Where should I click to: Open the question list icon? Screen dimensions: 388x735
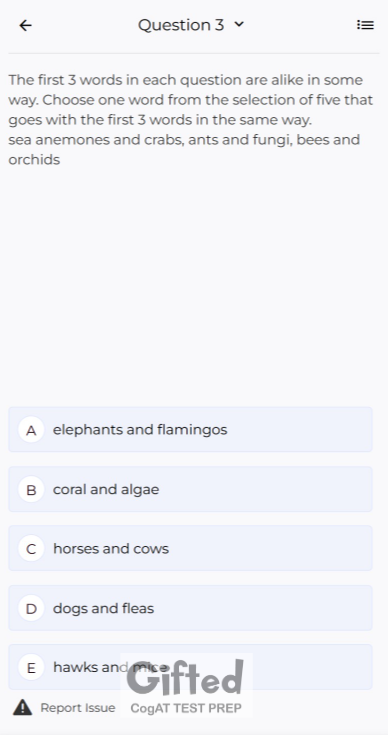tap(365, 25)
